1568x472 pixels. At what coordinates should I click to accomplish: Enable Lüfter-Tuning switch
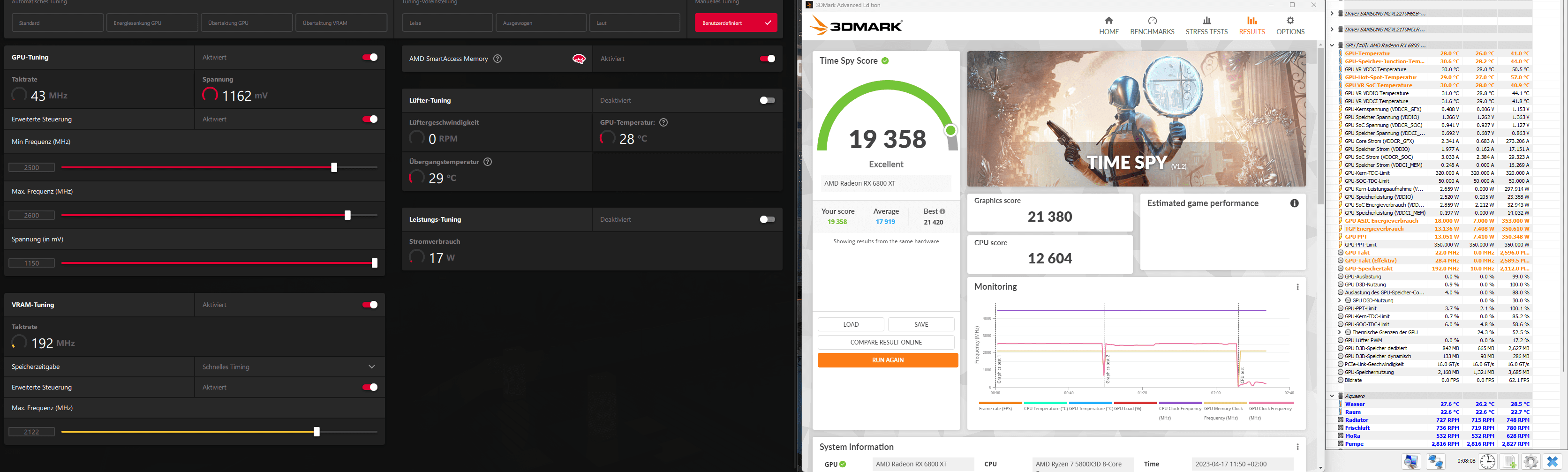767,100
